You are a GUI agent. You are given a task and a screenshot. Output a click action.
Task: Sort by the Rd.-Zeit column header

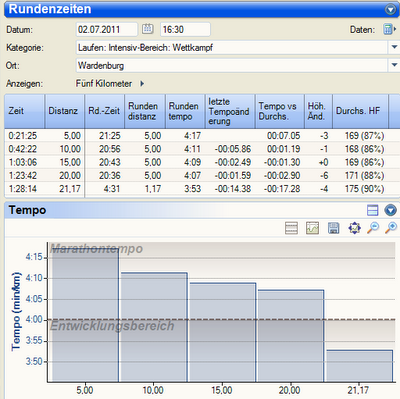104,111
